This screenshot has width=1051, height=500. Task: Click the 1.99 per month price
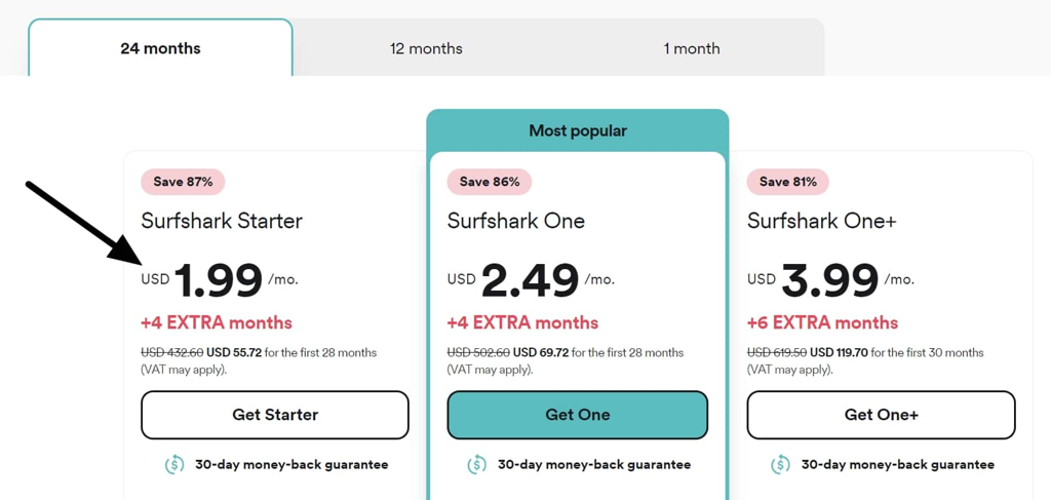click(x=218, y=281)
